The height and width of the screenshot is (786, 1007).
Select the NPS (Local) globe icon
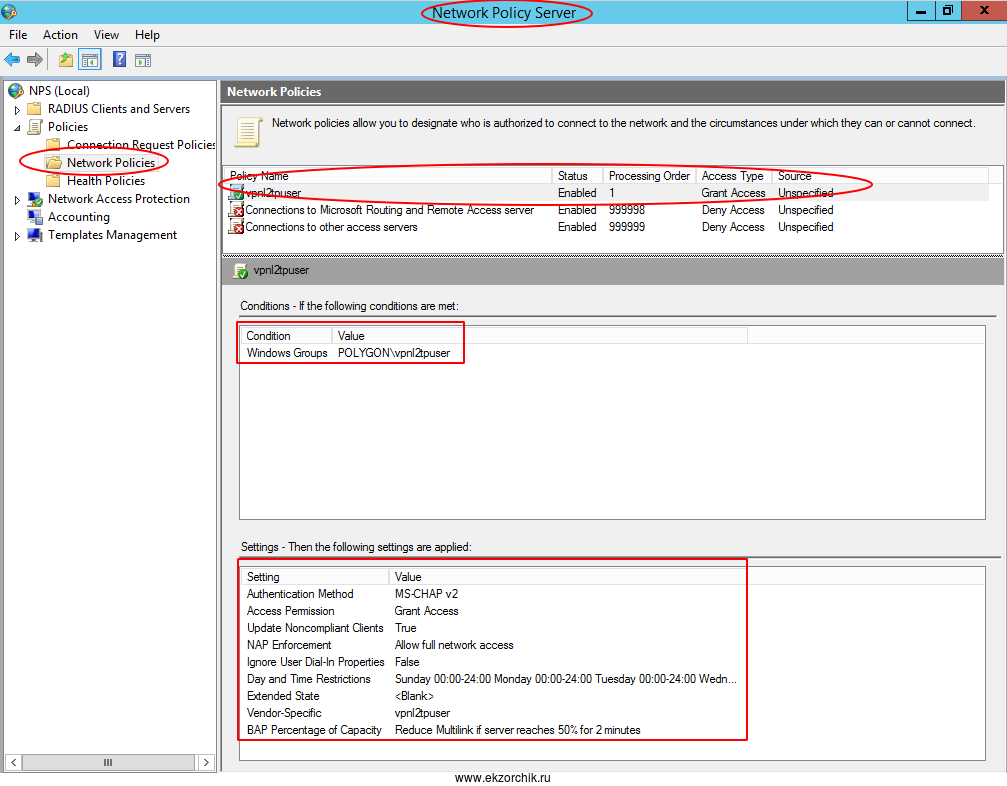16,91
